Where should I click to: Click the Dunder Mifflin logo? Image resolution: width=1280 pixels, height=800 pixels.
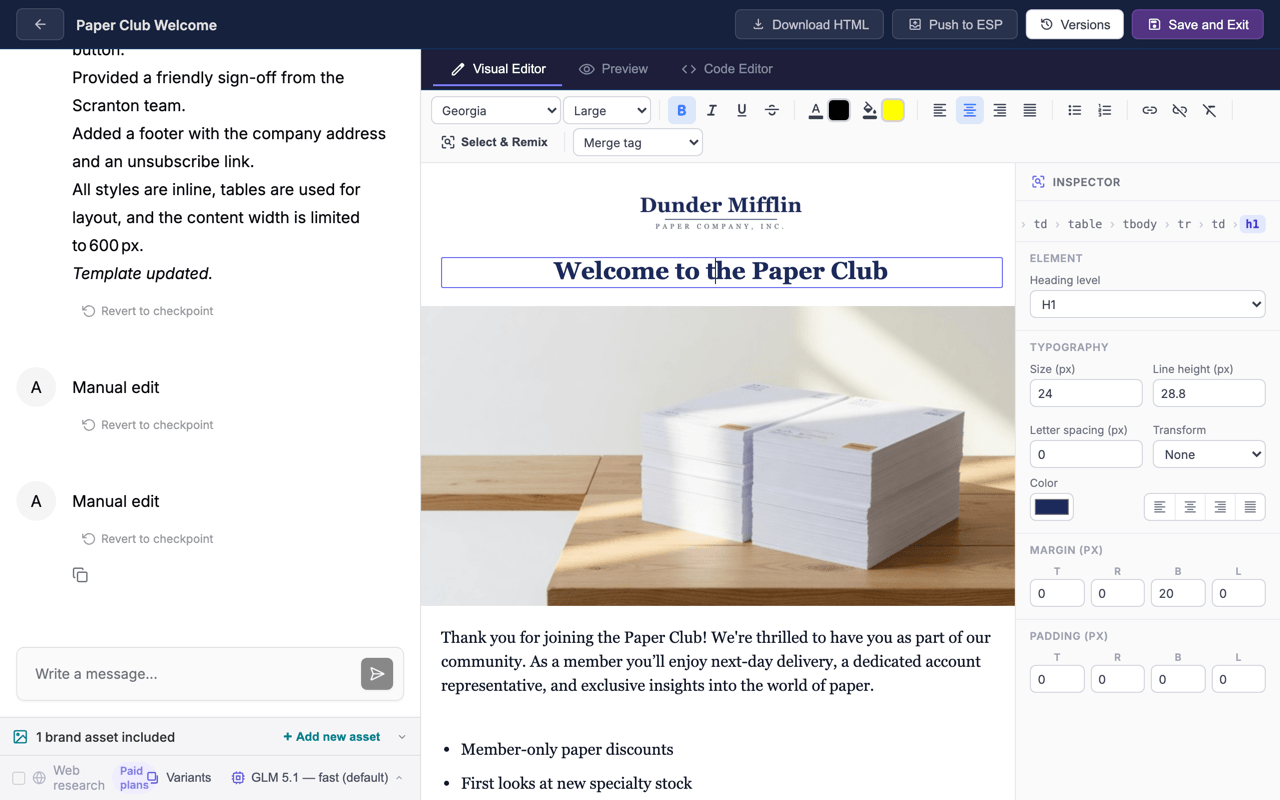click(x=720, y=212)
